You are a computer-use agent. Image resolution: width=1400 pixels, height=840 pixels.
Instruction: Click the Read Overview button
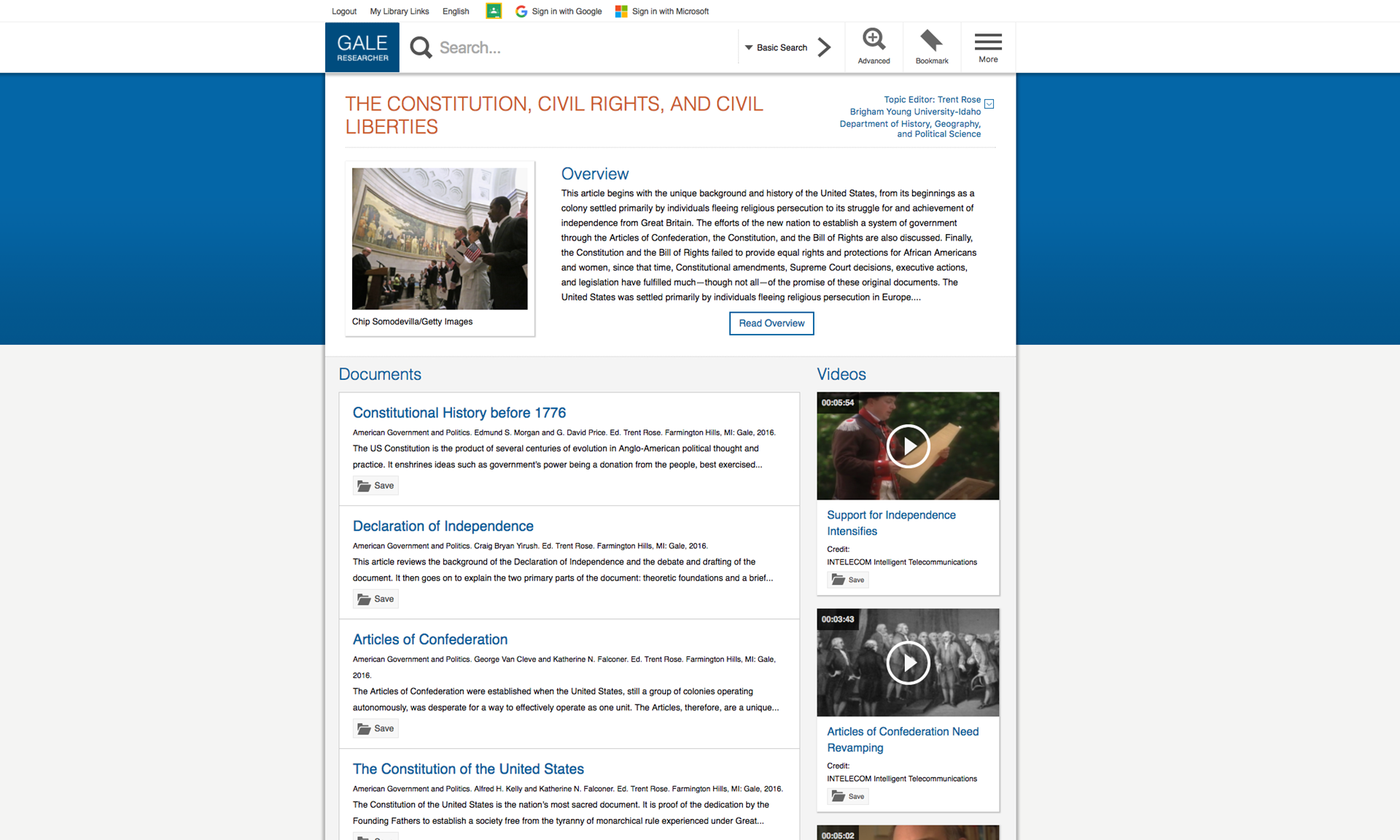tap(771, 323)
